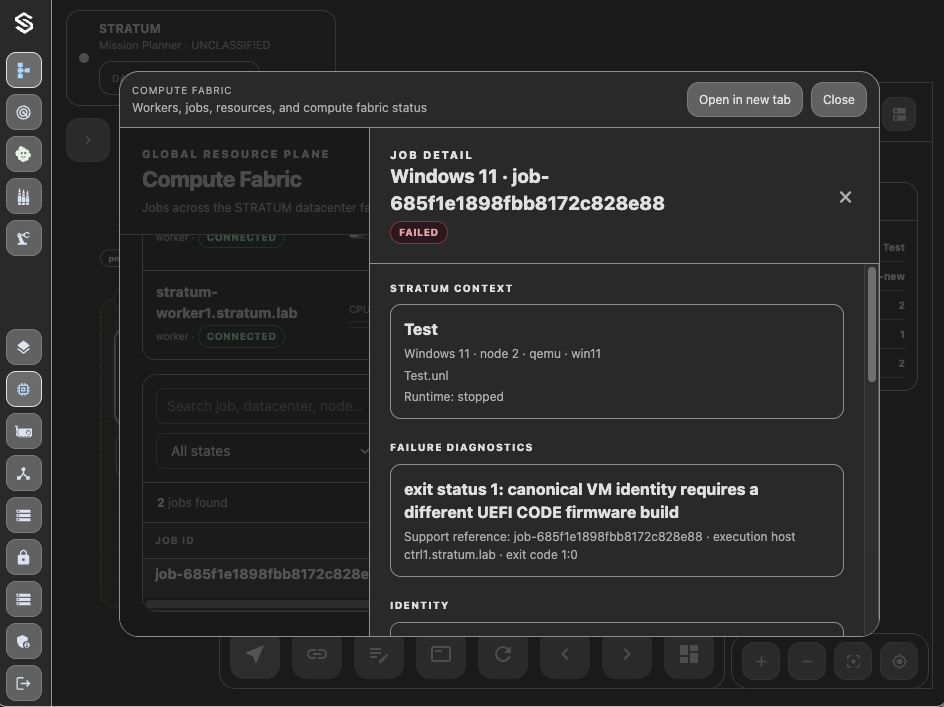Screen dimensions: 944x707
Task: Click the STRATUM logo icon
Action: (23, 23)
